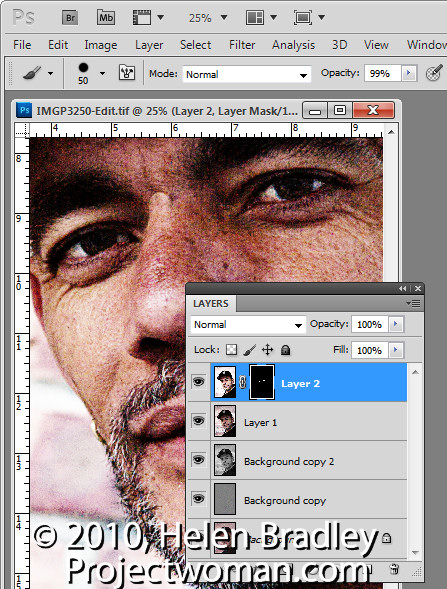Select the Layer 1 row name

coord(260,423)
